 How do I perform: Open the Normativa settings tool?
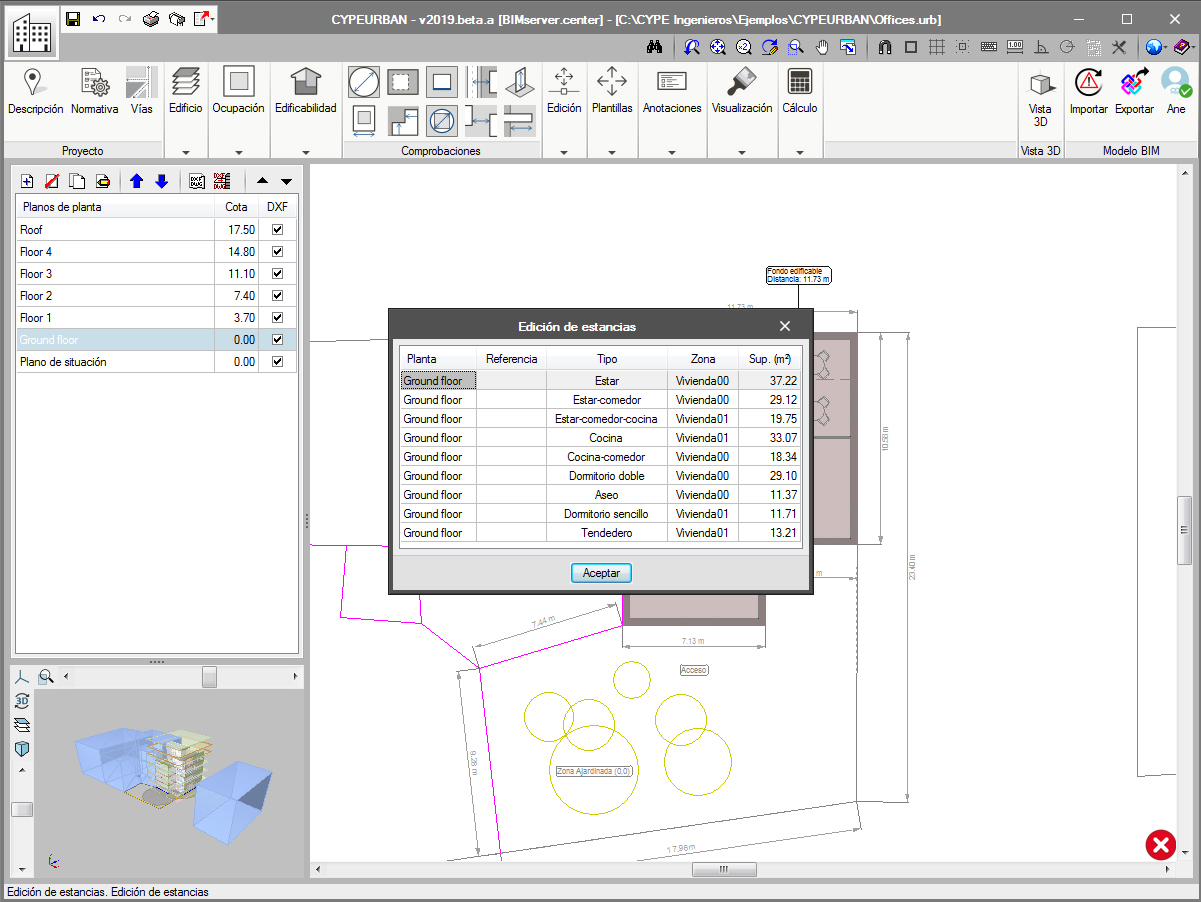coord(95,92)
